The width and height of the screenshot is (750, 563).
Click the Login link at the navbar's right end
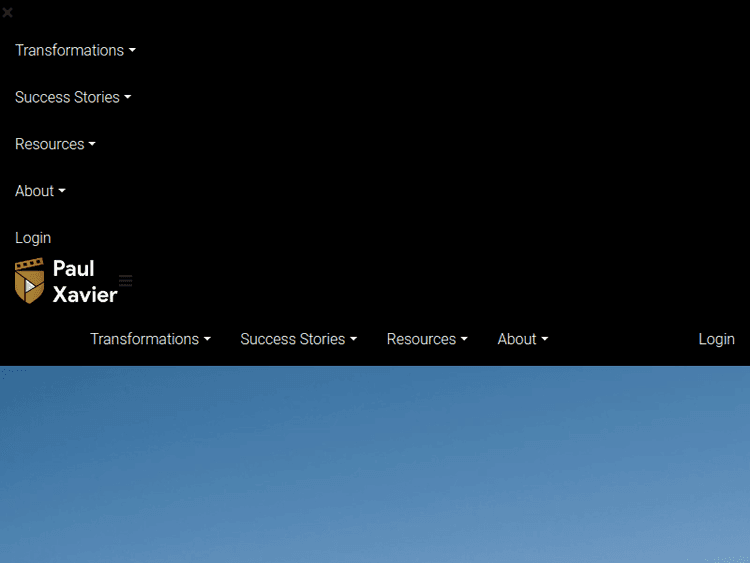[716, 339]
